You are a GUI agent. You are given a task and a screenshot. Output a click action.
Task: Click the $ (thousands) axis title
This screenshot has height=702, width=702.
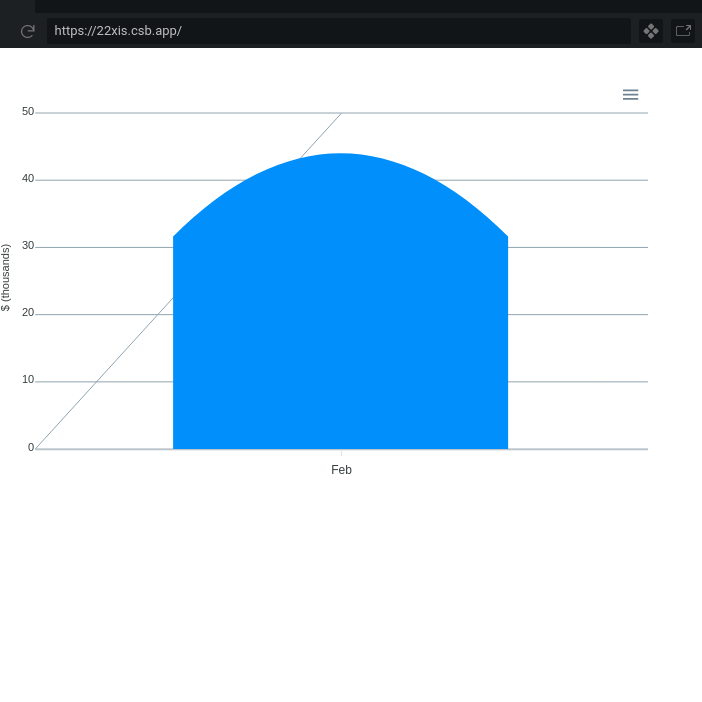(5, 278)
